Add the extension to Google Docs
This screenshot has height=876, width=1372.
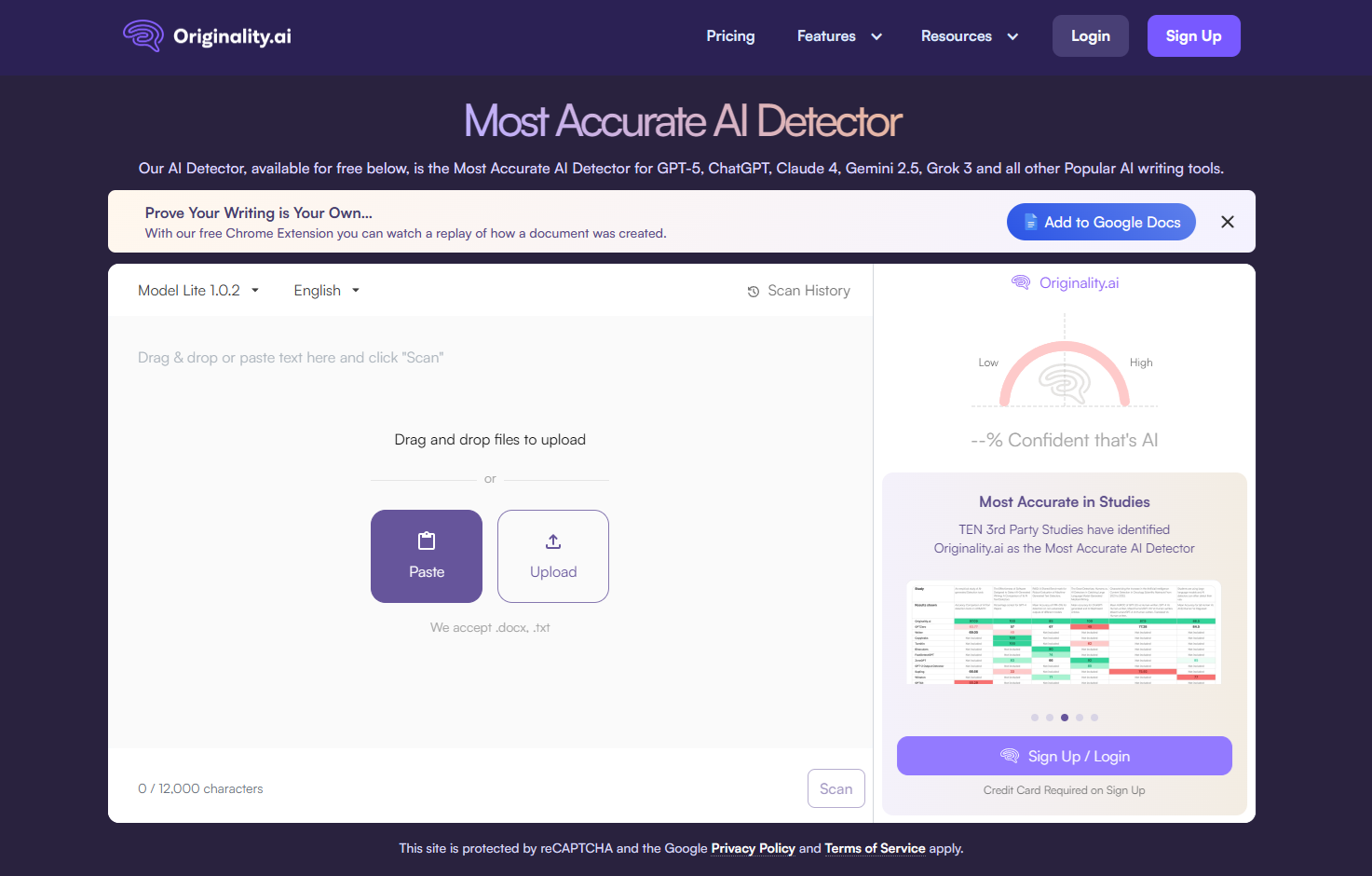[x=1101, y=222]
